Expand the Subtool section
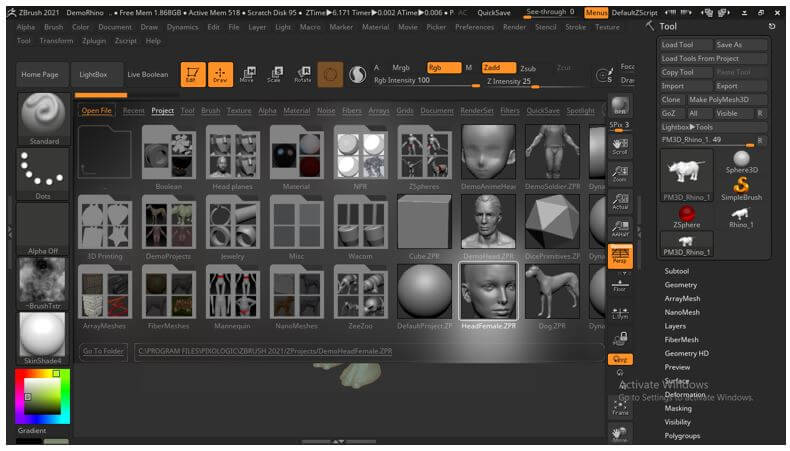 coord(676,271)
